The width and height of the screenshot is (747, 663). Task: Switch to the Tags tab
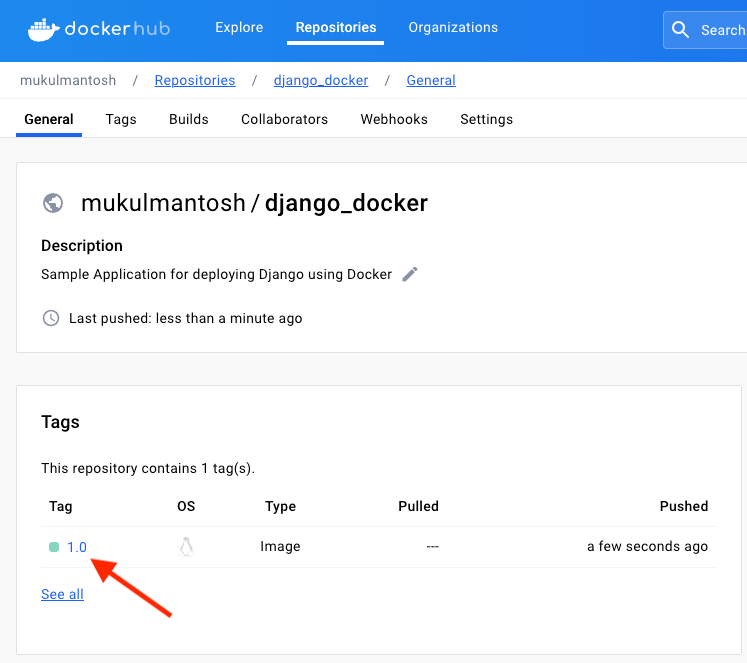(x=121, y=119)
